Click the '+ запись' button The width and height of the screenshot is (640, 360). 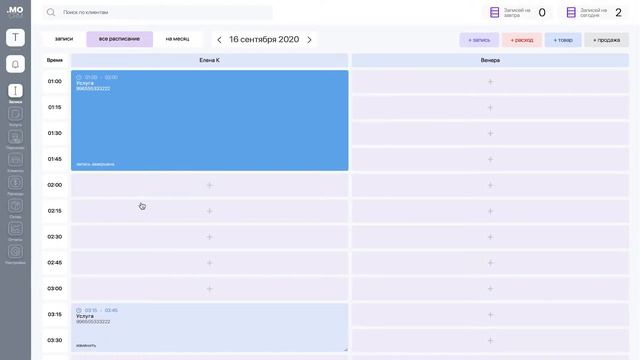point(479,40)
